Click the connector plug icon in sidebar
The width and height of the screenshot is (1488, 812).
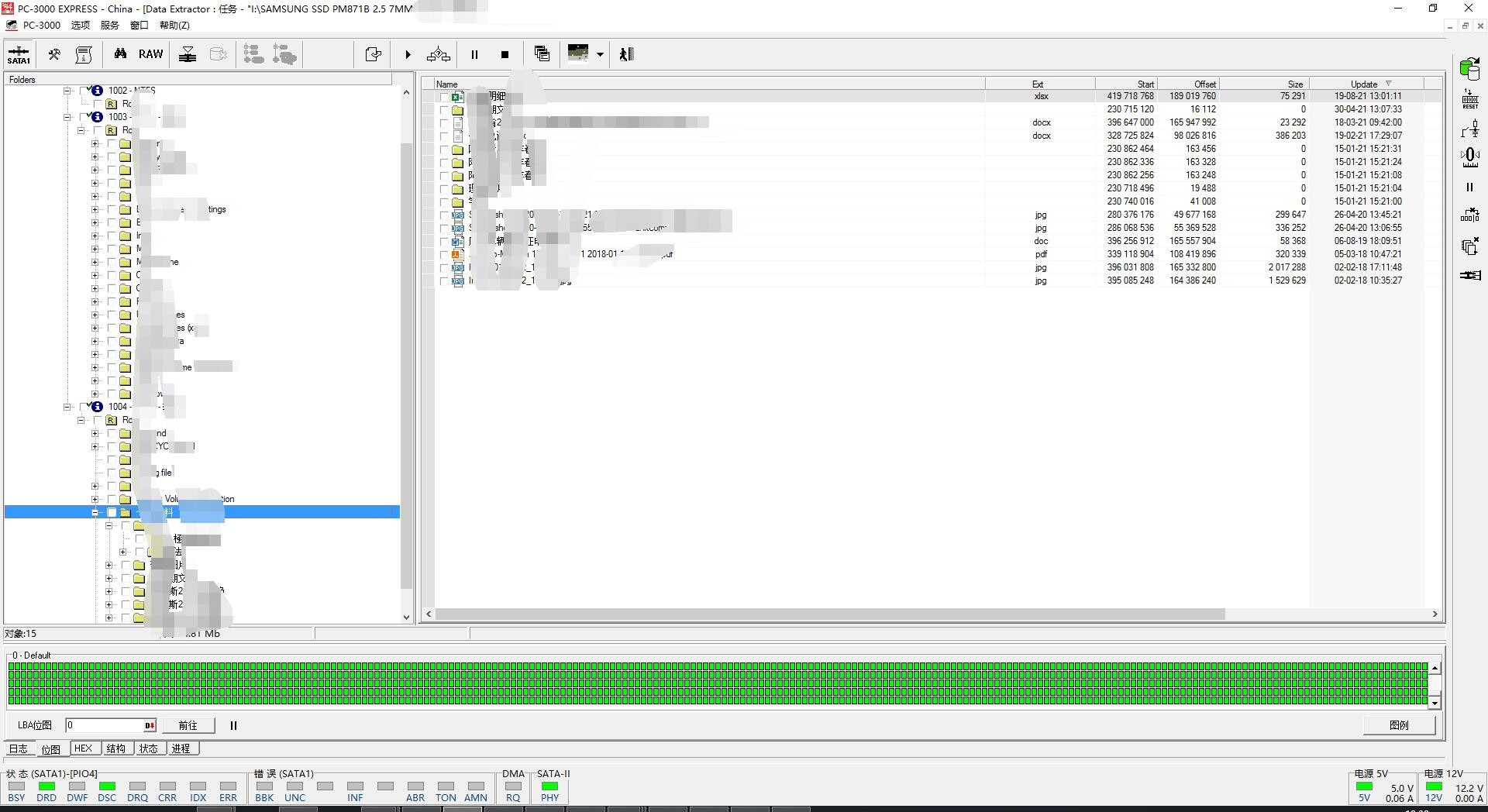point(1469,275)
